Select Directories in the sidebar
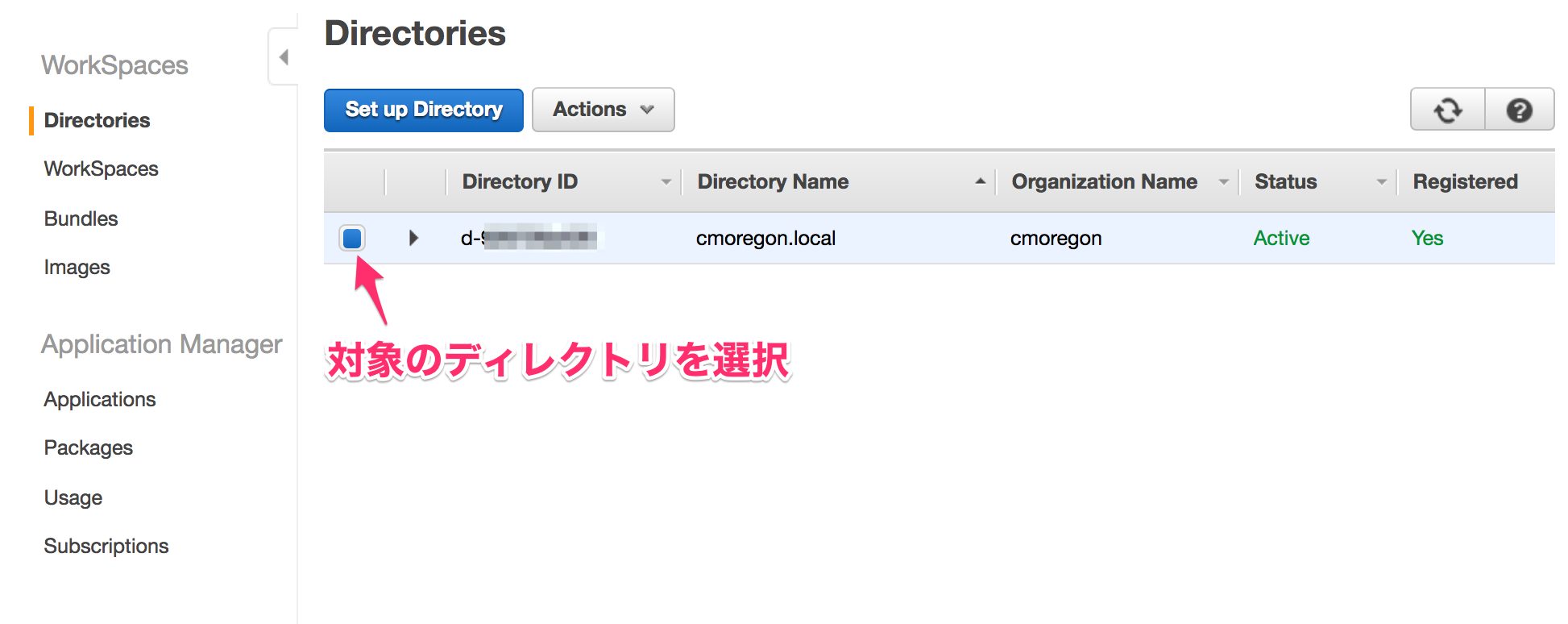This screenshot has height=624, width=1568. tap(97, 121)
